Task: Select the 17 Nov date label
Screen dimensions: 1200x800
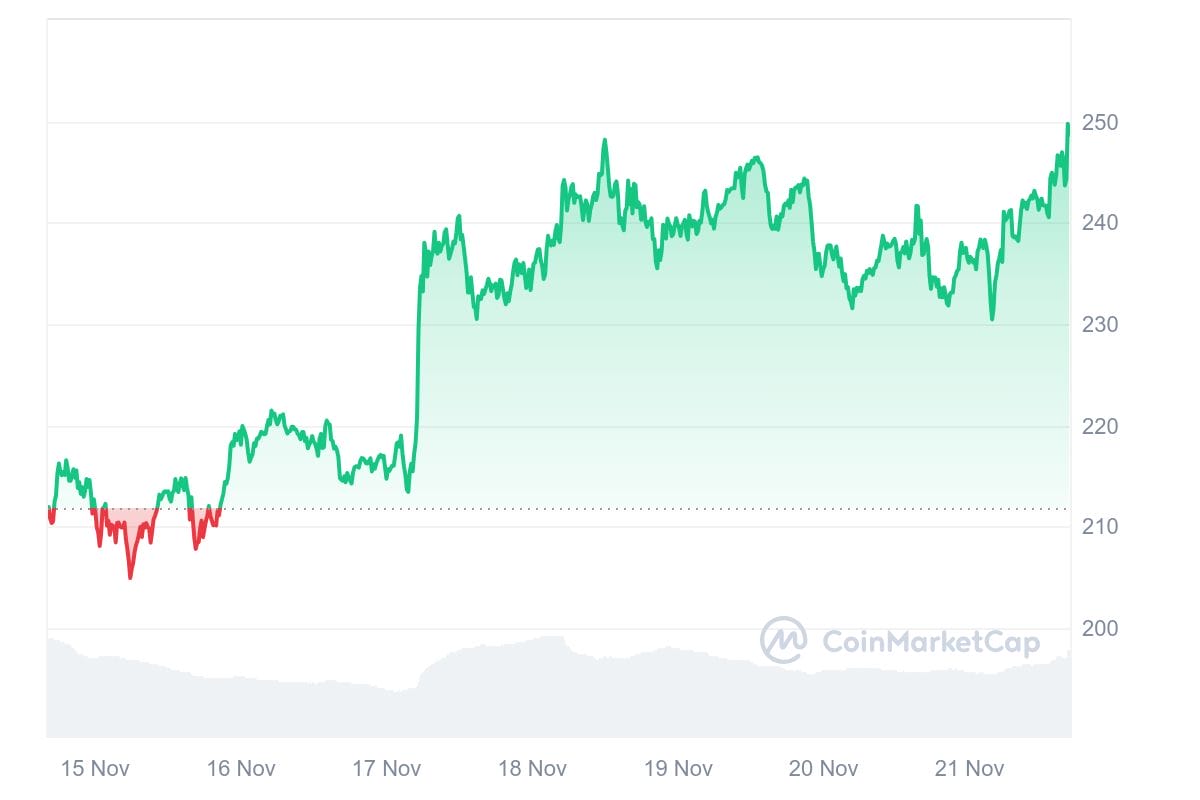Action: [x=387, y=768]
